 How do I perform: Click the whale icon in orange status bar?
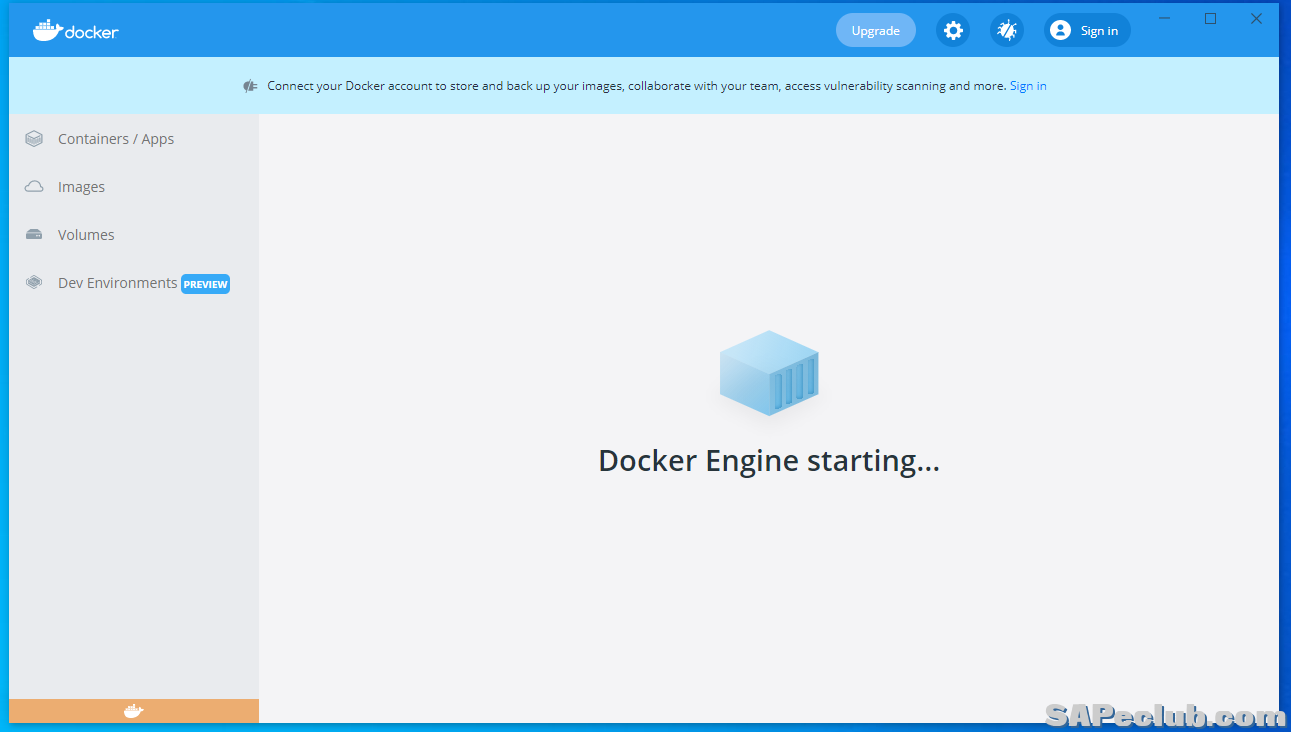[x=133, y=711]
